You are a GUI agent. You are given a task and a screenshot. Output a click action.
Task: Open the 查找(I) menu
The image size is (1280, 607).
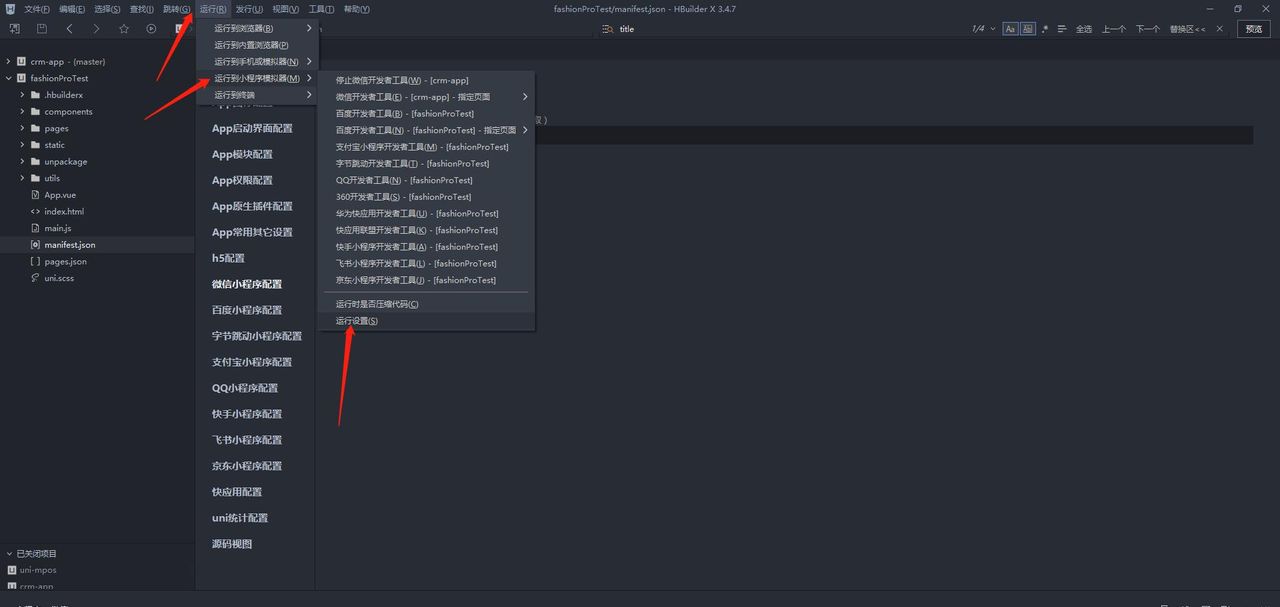pos(142,9)
